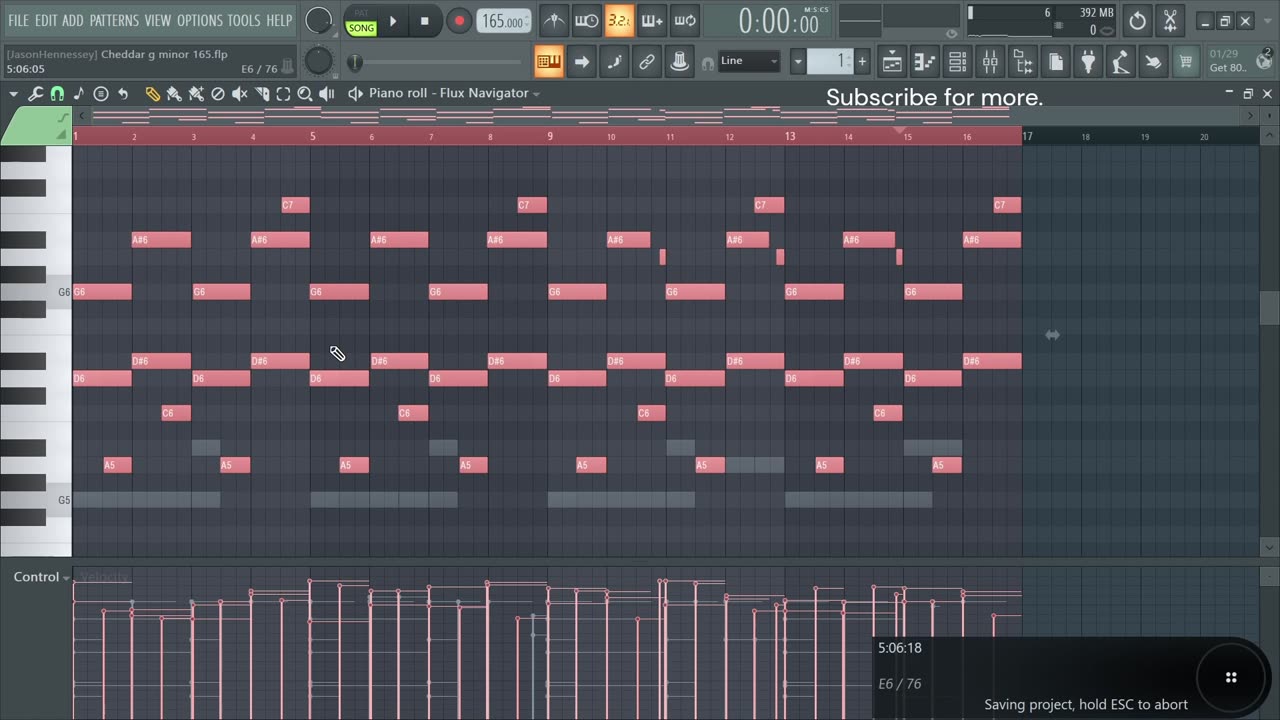
Task: Open the Audio editor scissors icon
Action: (1170, 20)
